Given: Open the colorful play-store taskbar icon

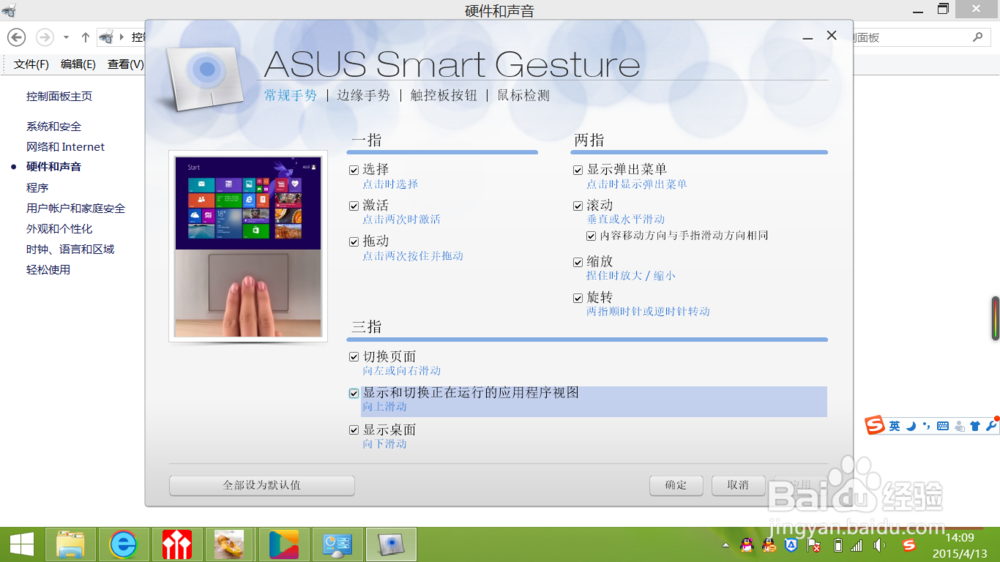Looking at the screenshot, I should coord(284,544).
